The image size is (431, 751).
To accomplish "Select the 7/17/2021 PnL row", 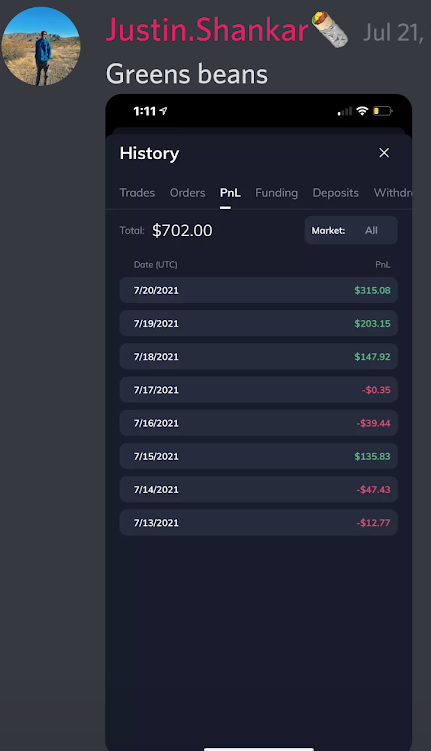I will [x=259, y=390].
